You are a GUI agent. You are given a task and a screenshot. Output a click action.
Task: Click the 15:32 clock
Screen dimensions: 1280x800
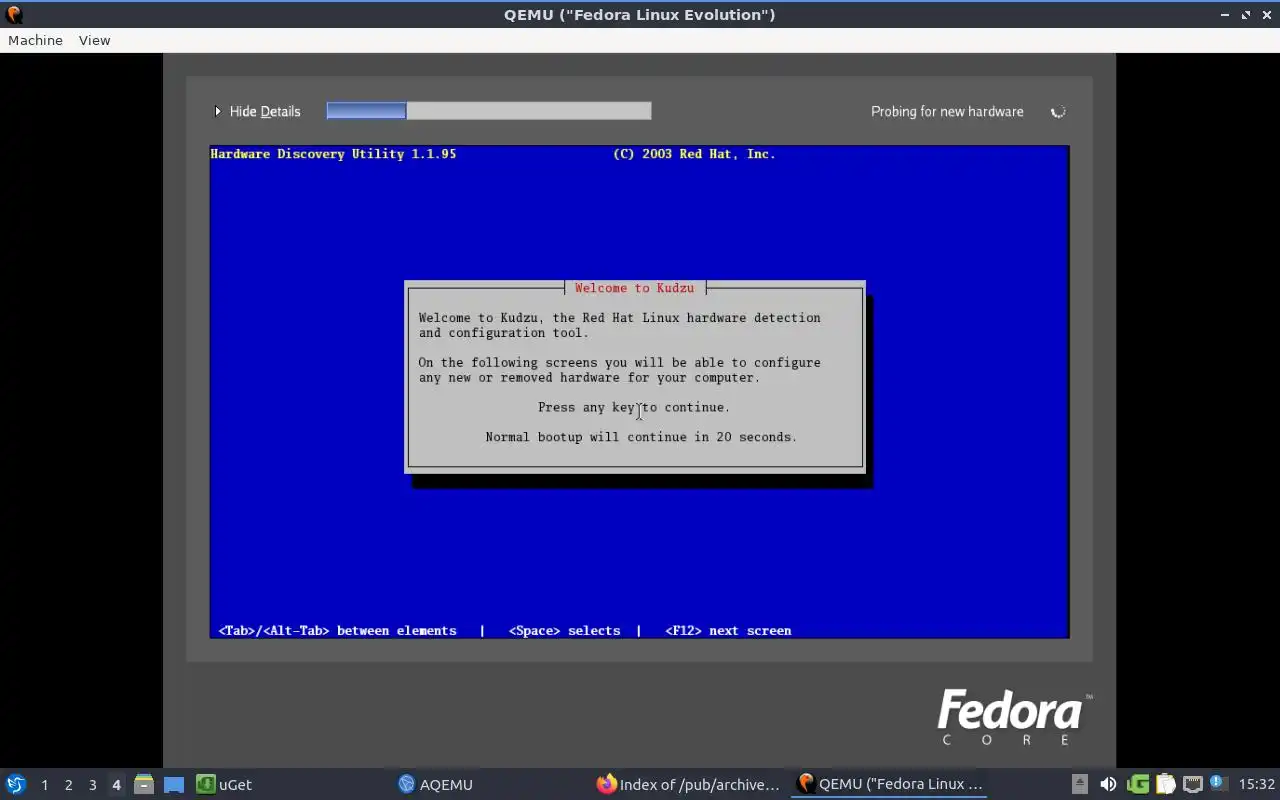pyautogui.click(x=1257, y=784)
